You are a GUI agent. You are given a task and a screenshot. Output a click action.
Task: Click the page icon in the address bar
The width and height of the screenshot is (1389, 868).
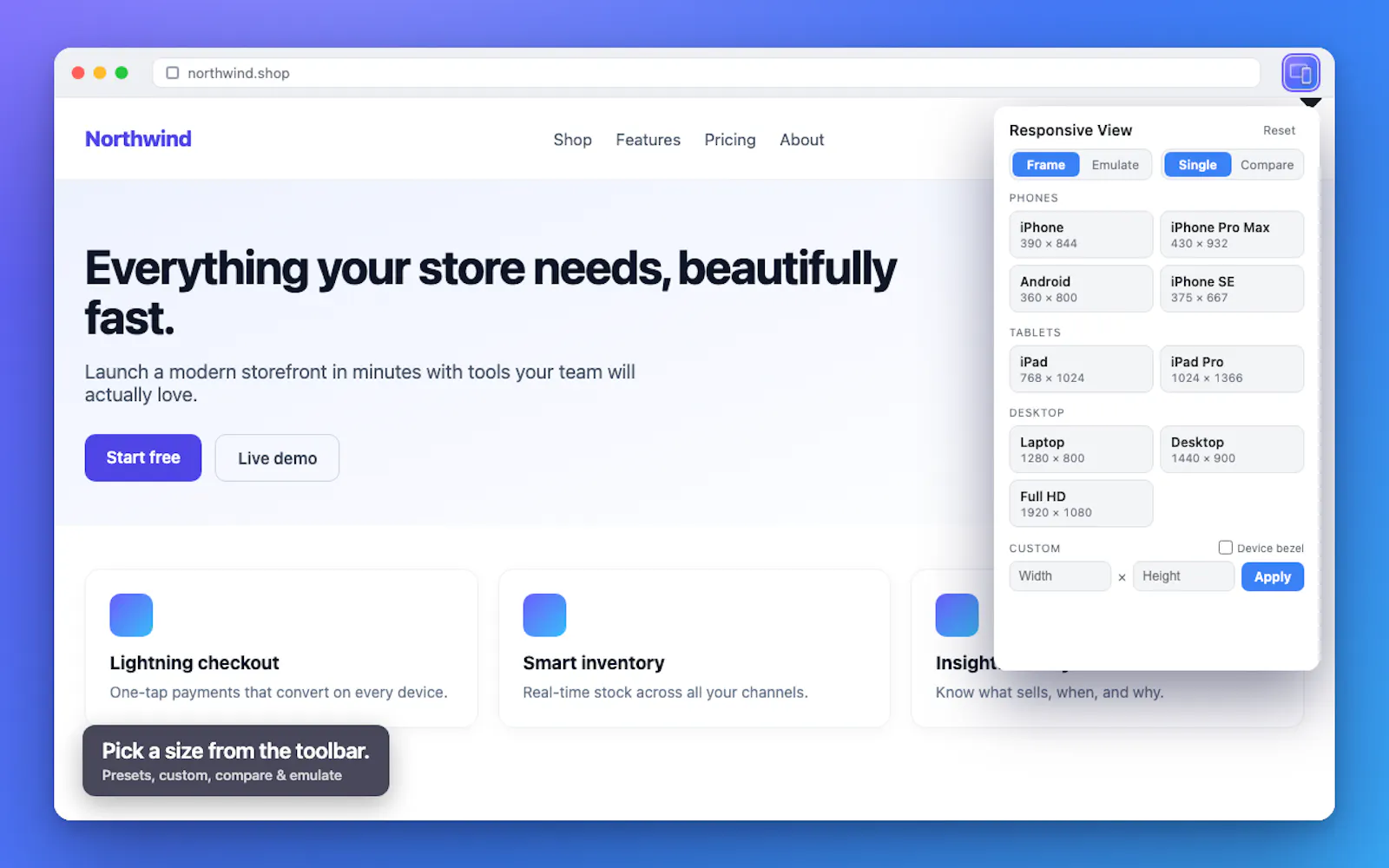[x=173, y=73]
